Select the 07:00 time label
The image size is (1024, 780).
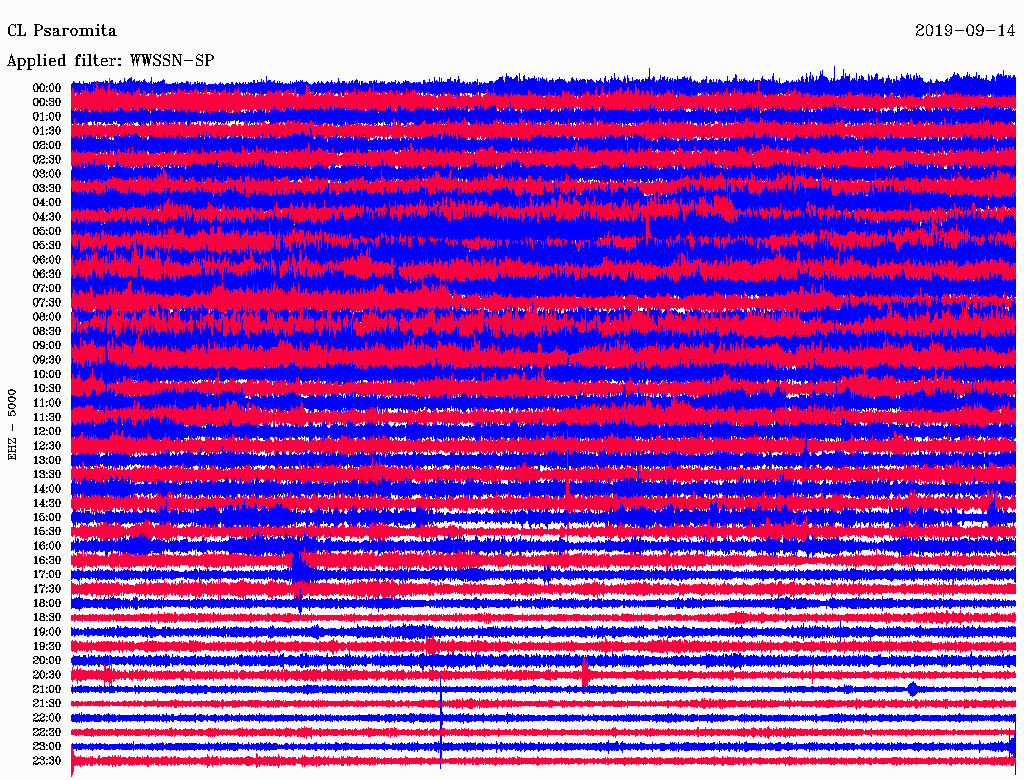(47, 288)
